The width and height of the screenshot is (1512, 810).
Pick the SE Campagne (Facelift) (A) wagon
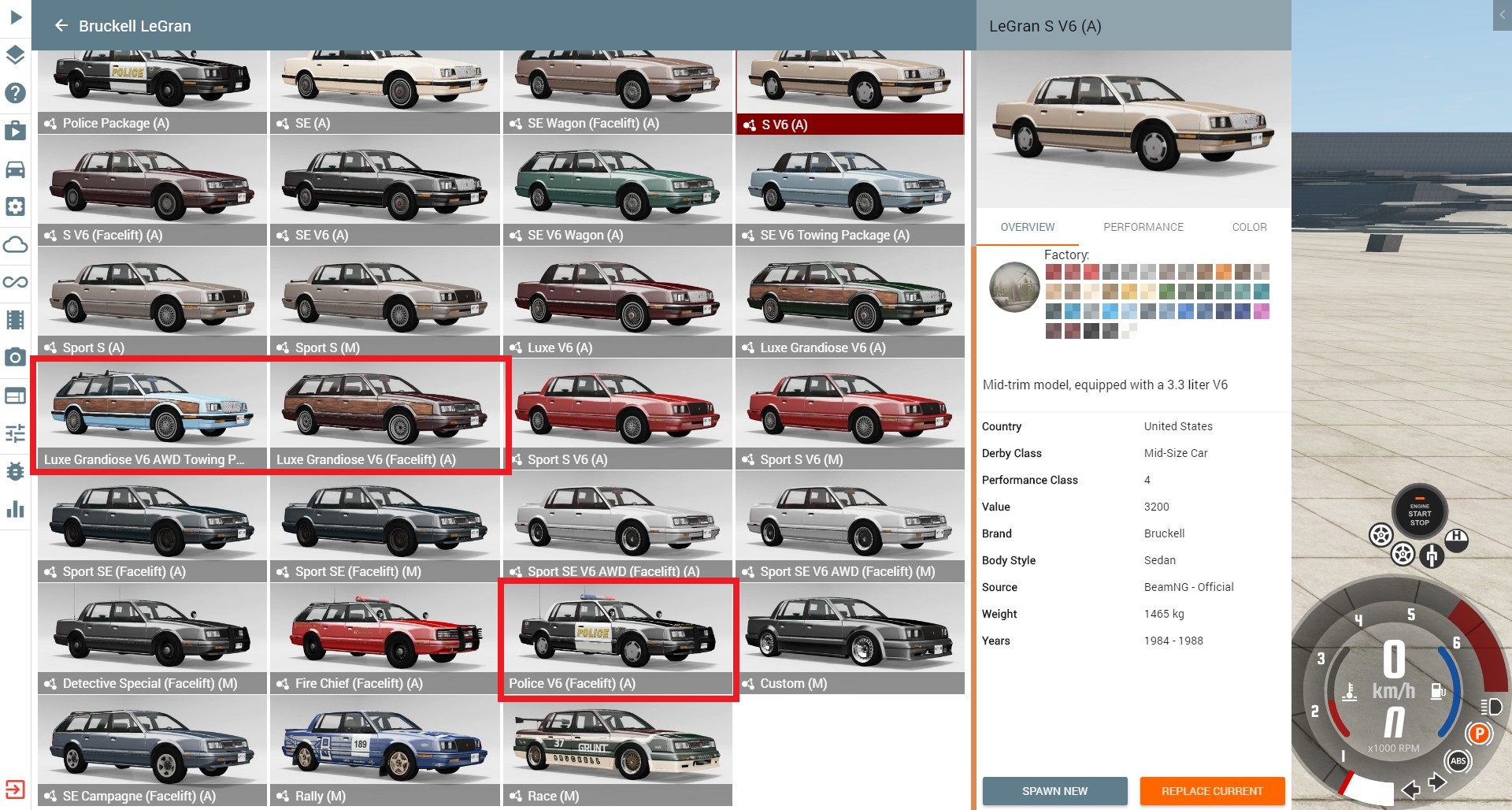click(152, 751)
